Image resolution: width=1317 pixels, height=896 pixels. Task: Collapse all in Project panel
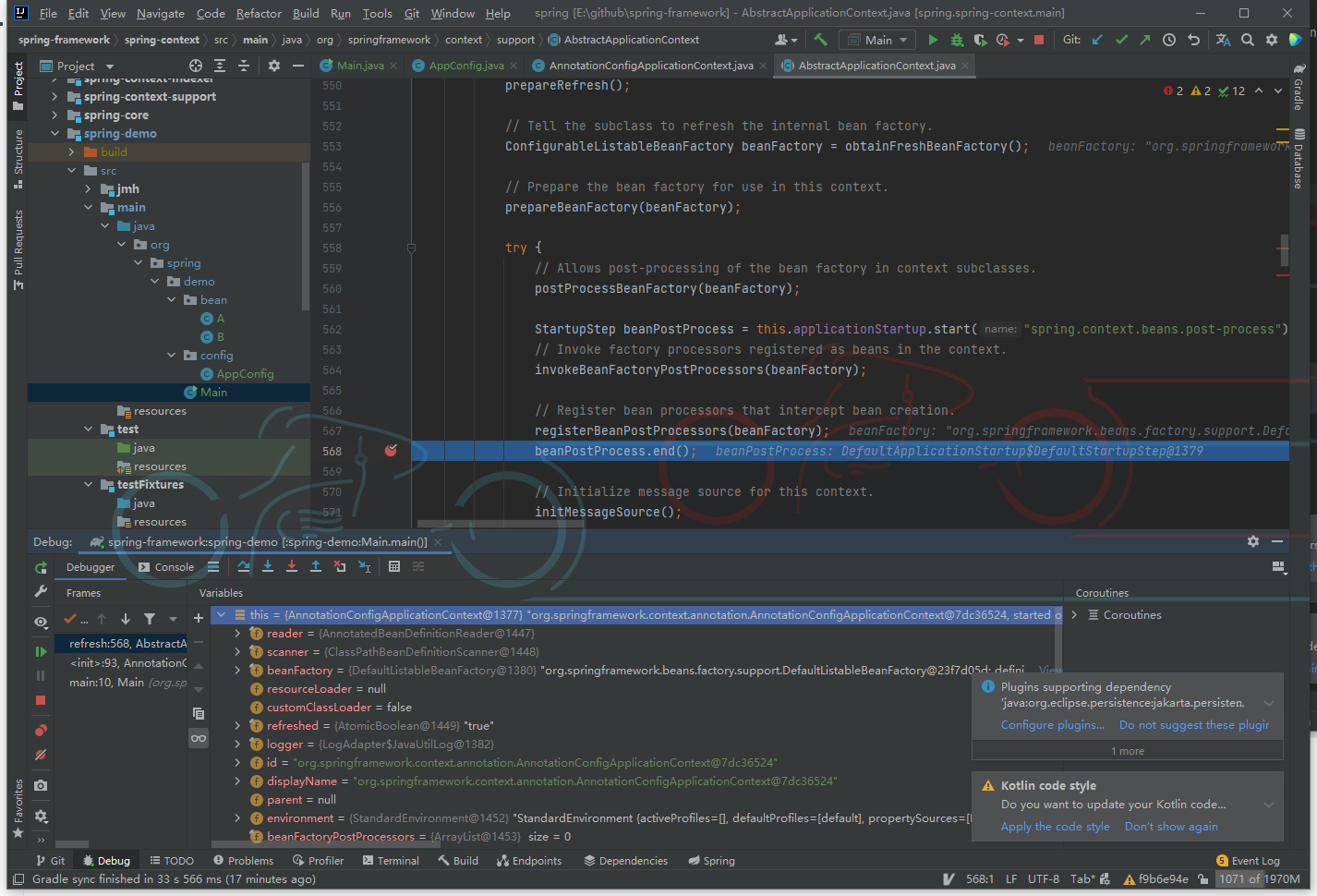(x=244, y=66)
